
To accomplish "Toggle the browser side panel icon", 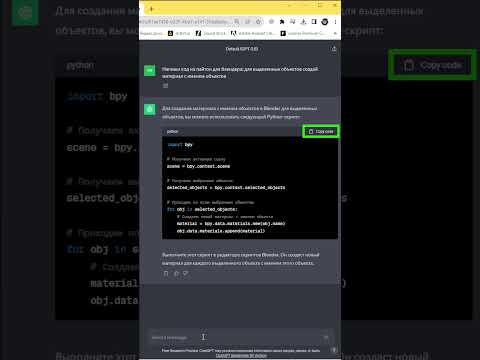I will (314, 22).
